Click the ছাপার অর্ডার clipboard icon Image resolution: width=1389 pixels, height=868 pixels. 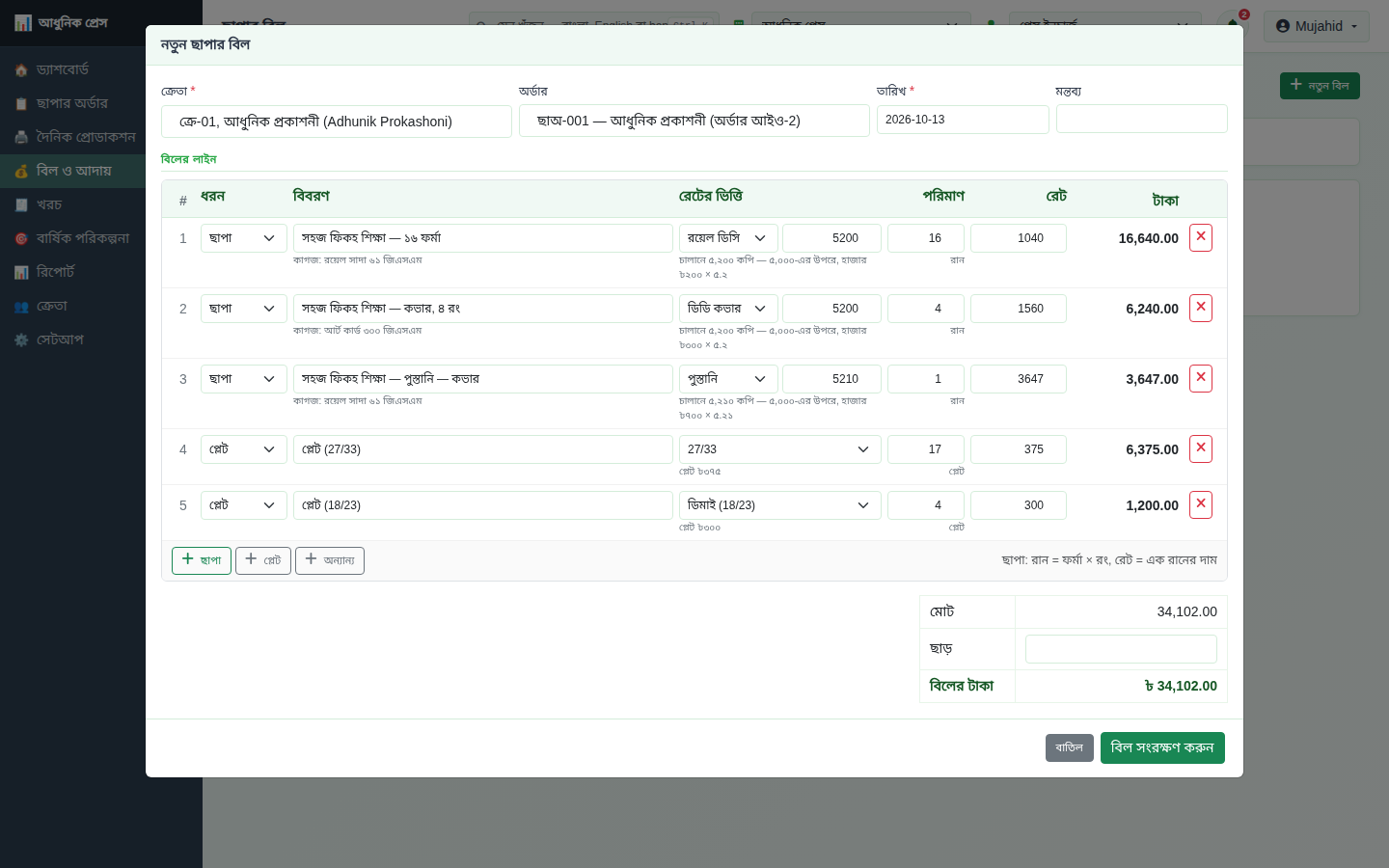(21, 104)
